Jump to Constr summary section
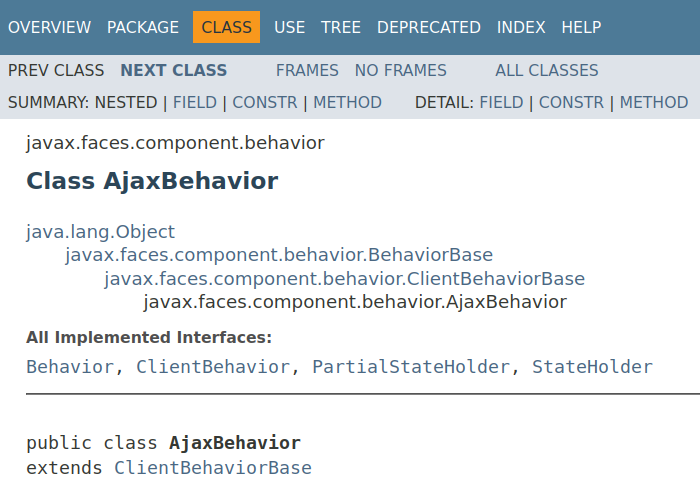 (265, 102)
